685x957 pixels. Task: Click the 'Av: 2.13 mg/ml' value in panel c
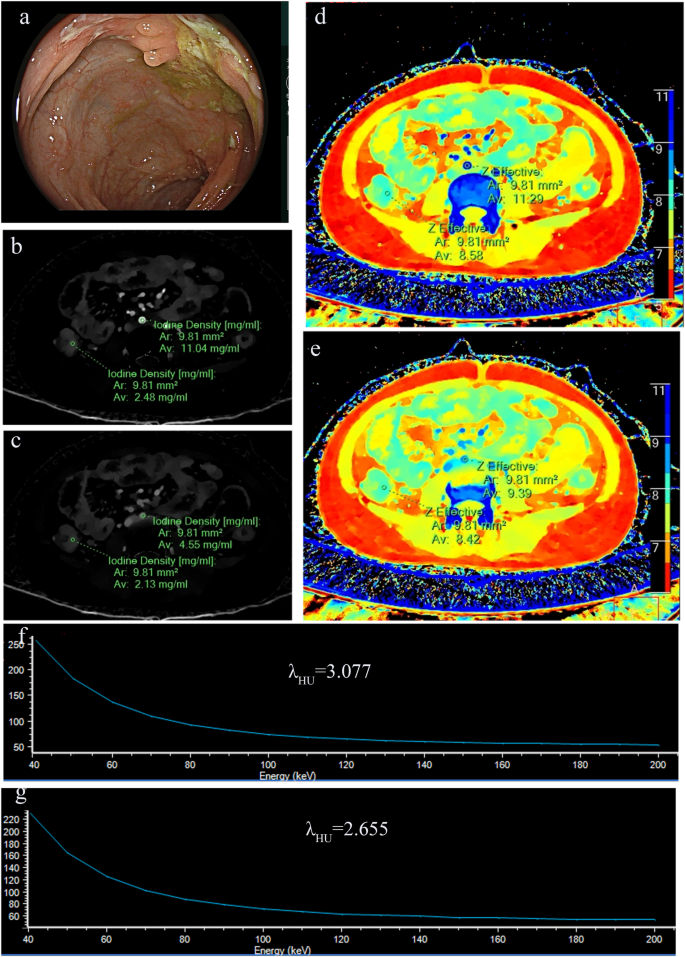coord(151,584)
